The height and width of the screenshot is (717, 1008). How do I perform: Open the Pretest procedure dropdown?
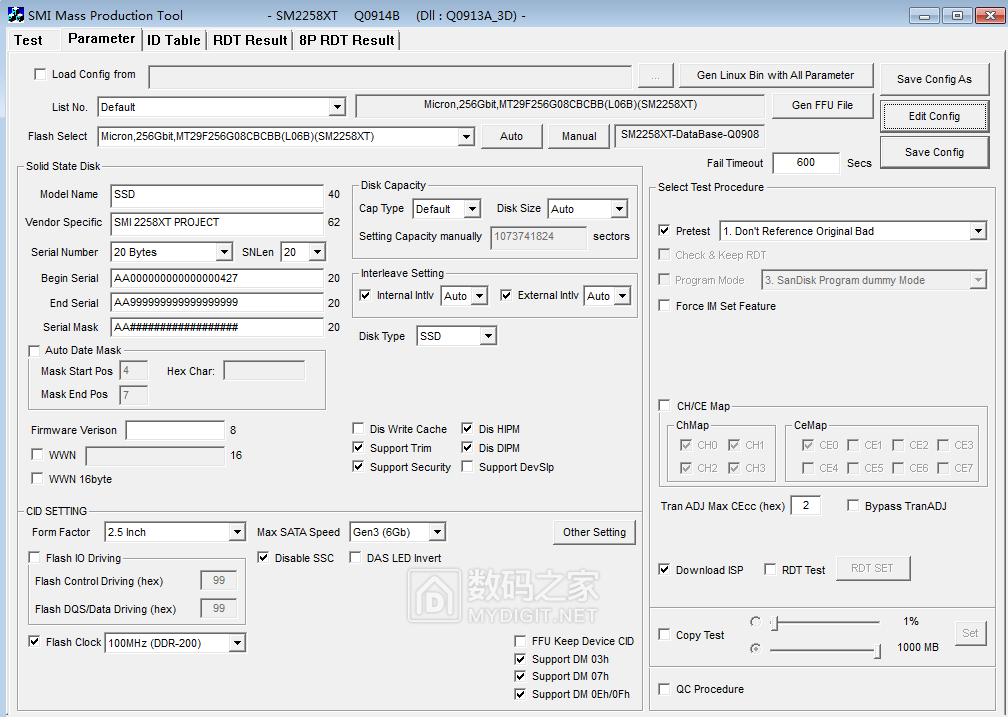coord(977,231)
